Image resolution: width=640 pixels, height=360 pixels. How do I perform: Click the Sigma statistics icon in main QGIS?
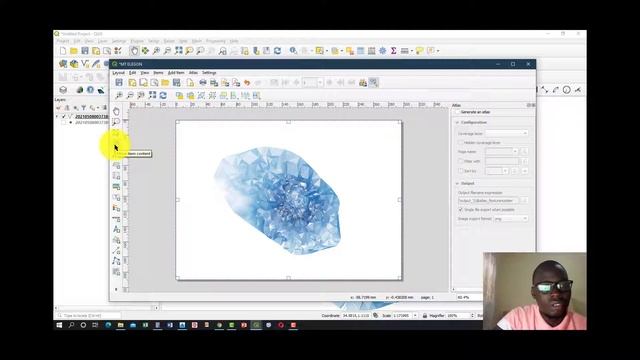point(393,51)
